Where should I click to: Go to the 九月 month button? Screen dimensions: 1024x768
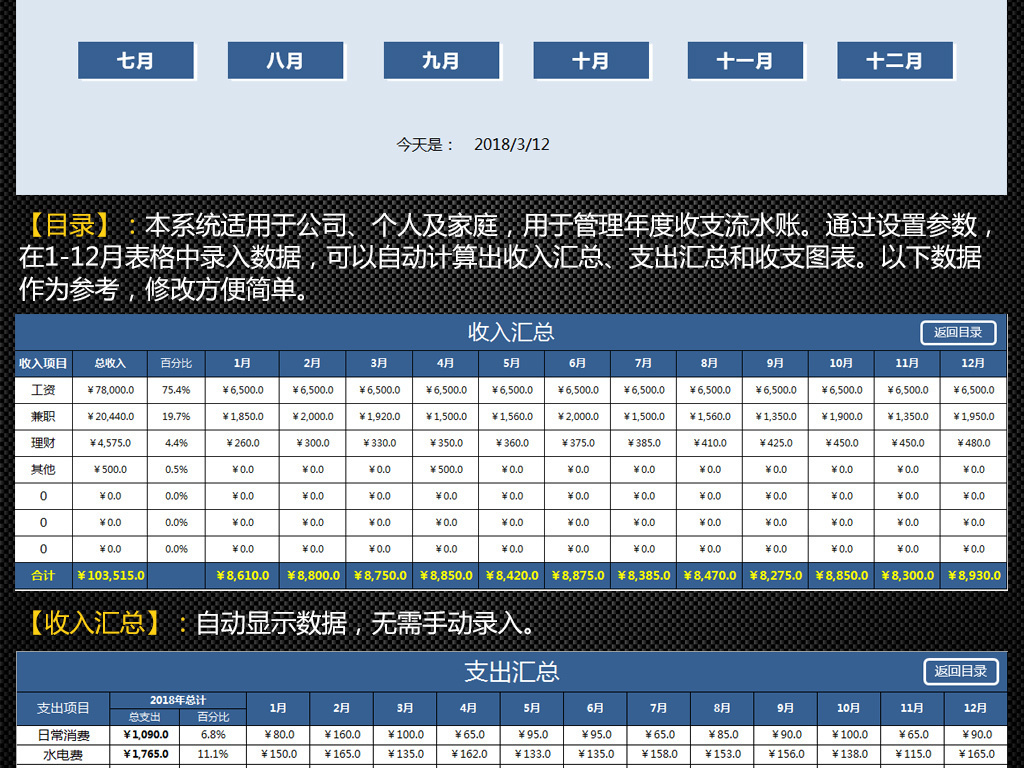click(x=440, y=61)
